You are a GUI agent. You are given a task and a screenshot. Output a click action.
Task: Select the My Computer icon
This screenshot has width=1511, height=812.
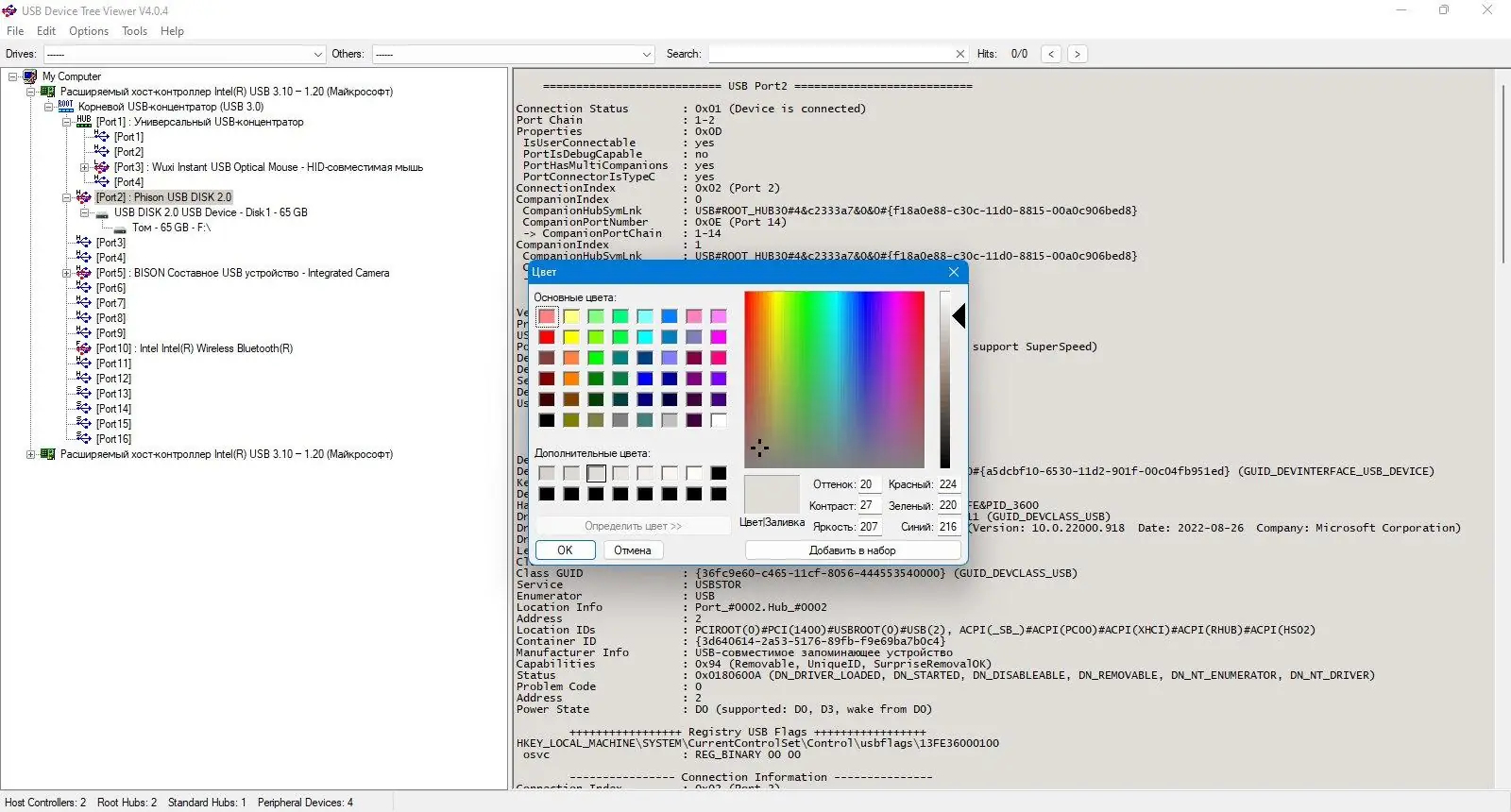[30, 76]
